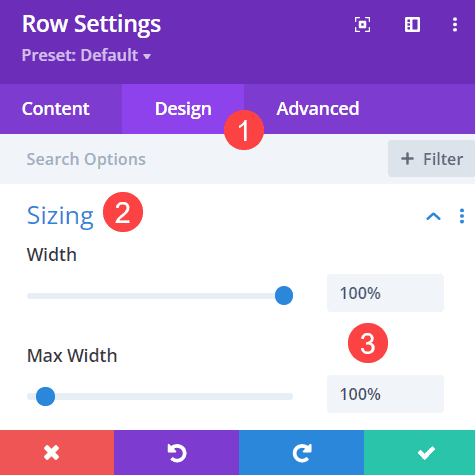Click the blue redo button
The image size is (475, 475).
301,453
